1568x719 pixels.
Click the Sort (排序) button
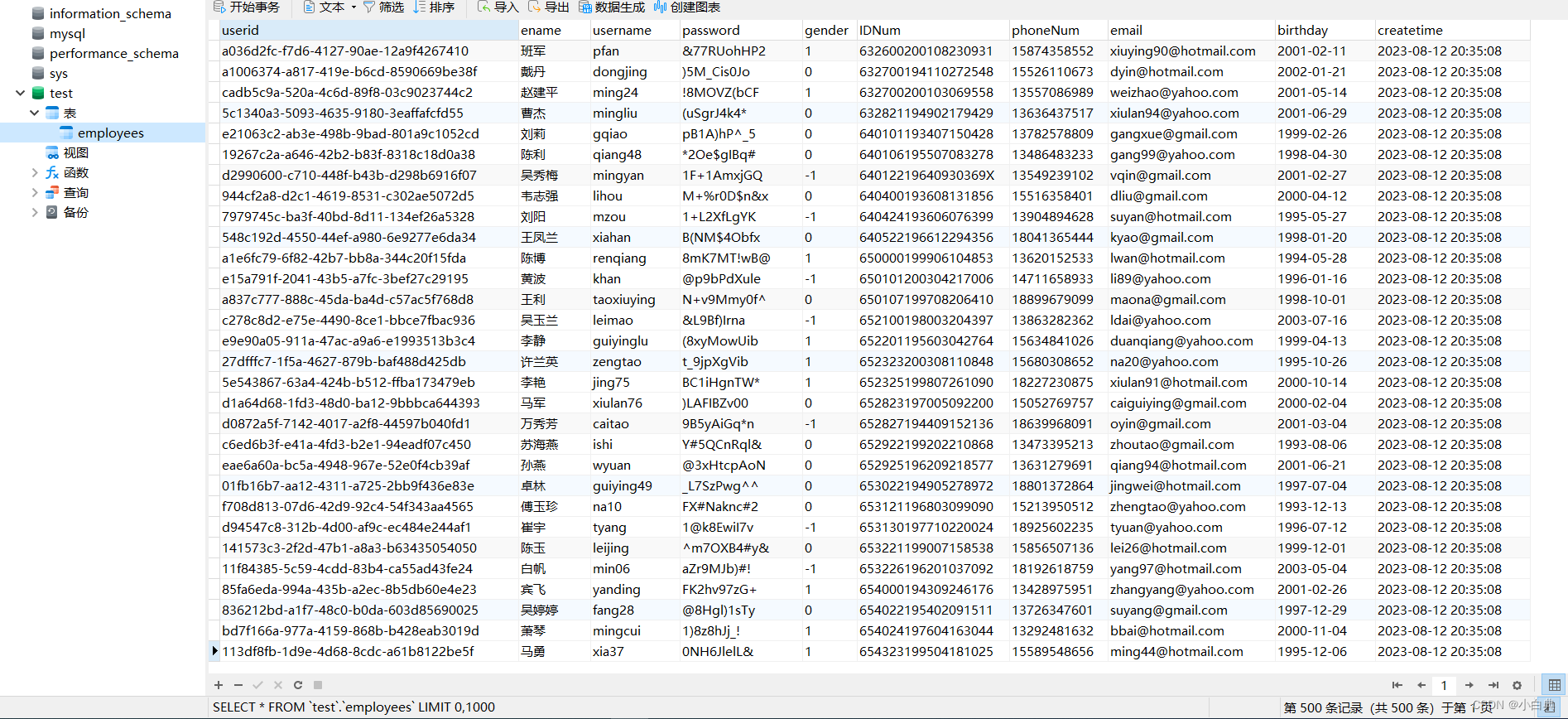click(434, 7)
